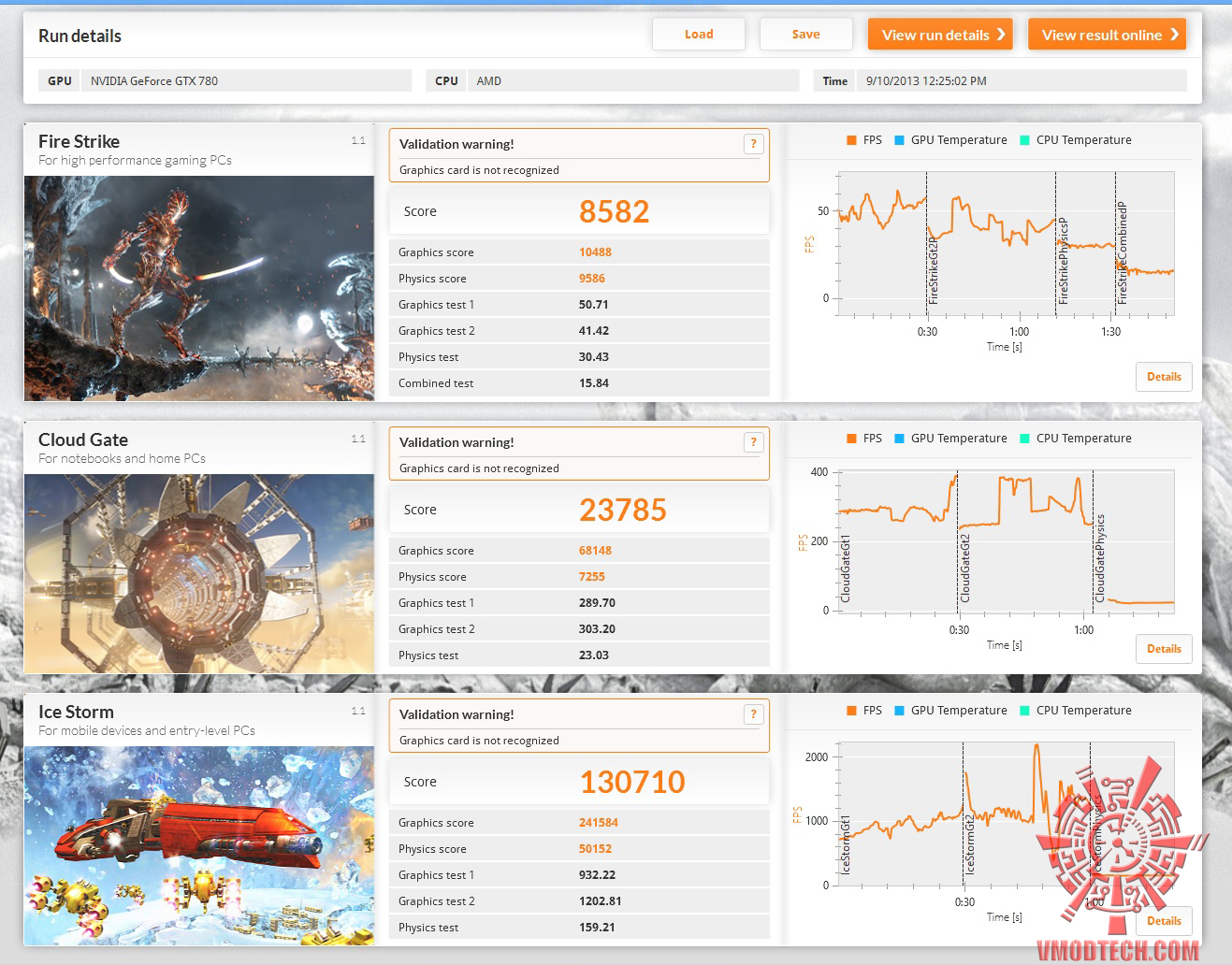The image size is (1232, 965).
Task: Toggle FPS series in Ice Storm legend
Action: [x=864, y=711]
